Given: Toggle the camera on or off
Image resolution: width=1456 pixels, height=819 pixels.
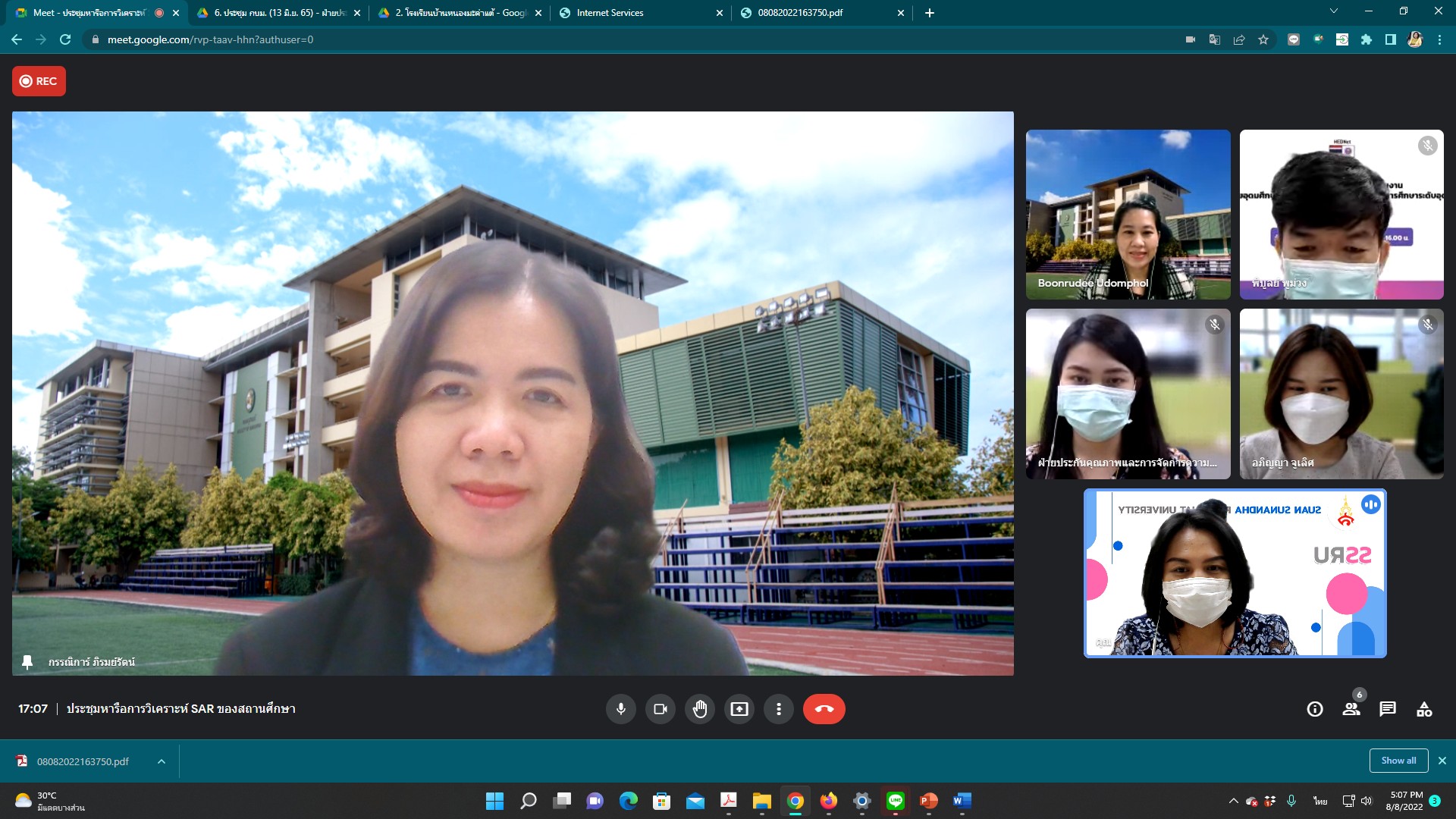Looking at the screenshot, I should click(660, 709).
